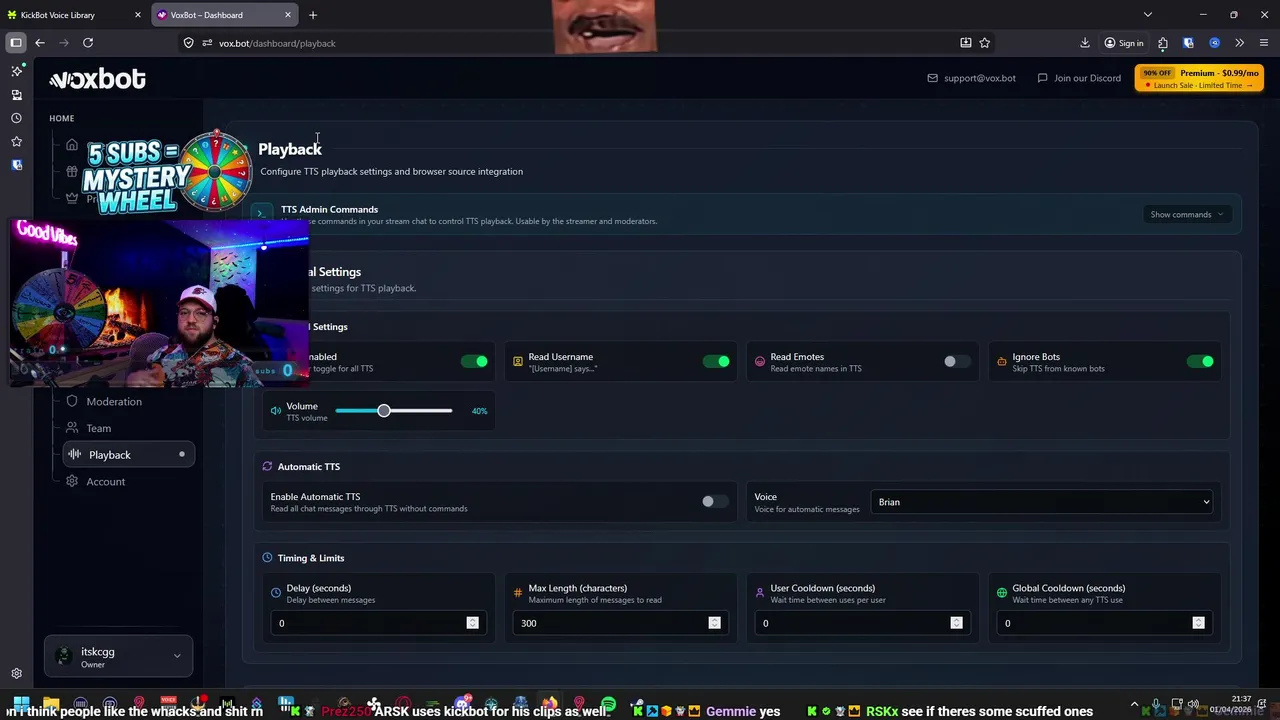Open synced tabs sidebar icon
This screenshot has width=1280, height=720.
pos(16,95)
